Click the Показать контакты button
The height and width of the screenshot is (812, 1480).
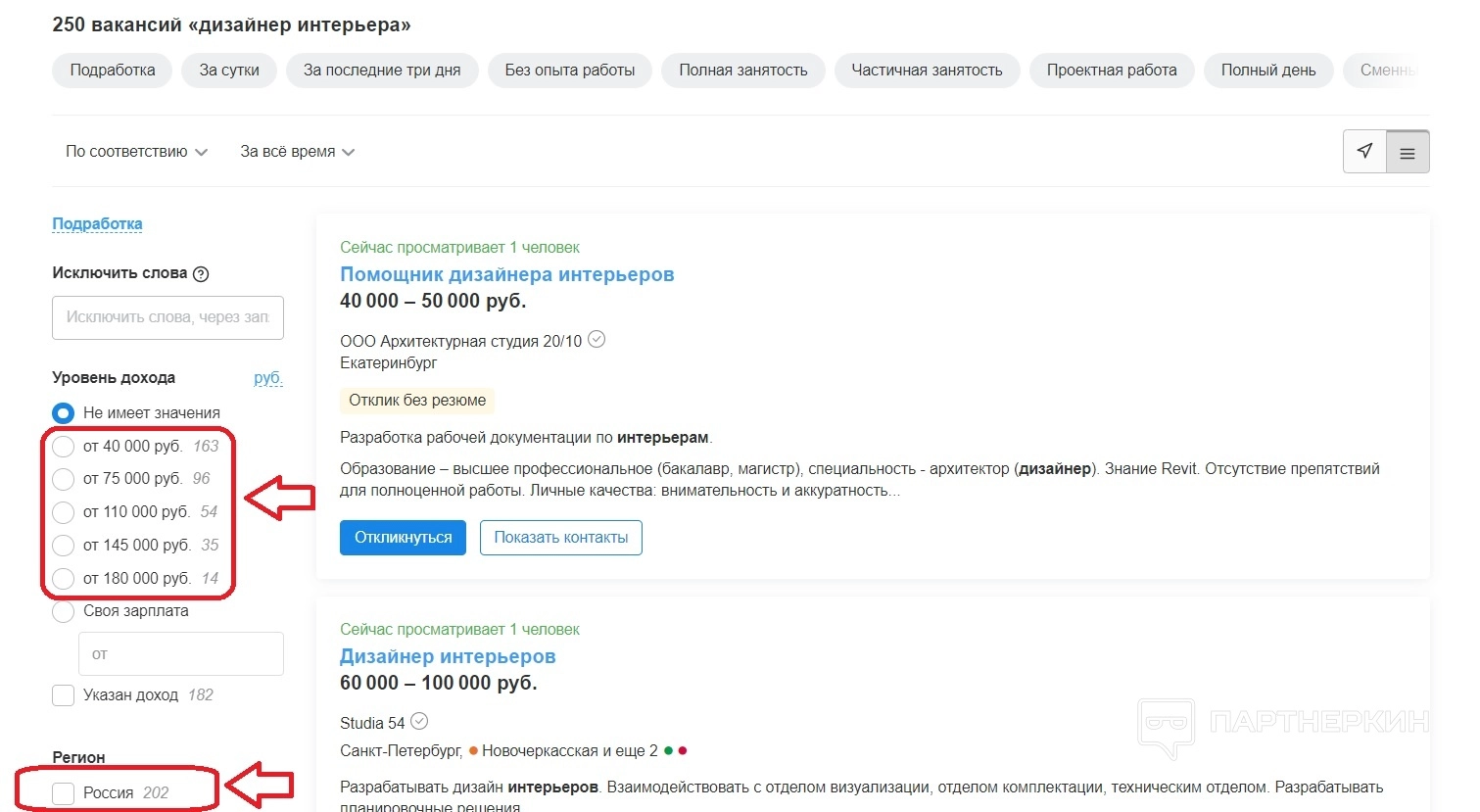click(560, 538)
